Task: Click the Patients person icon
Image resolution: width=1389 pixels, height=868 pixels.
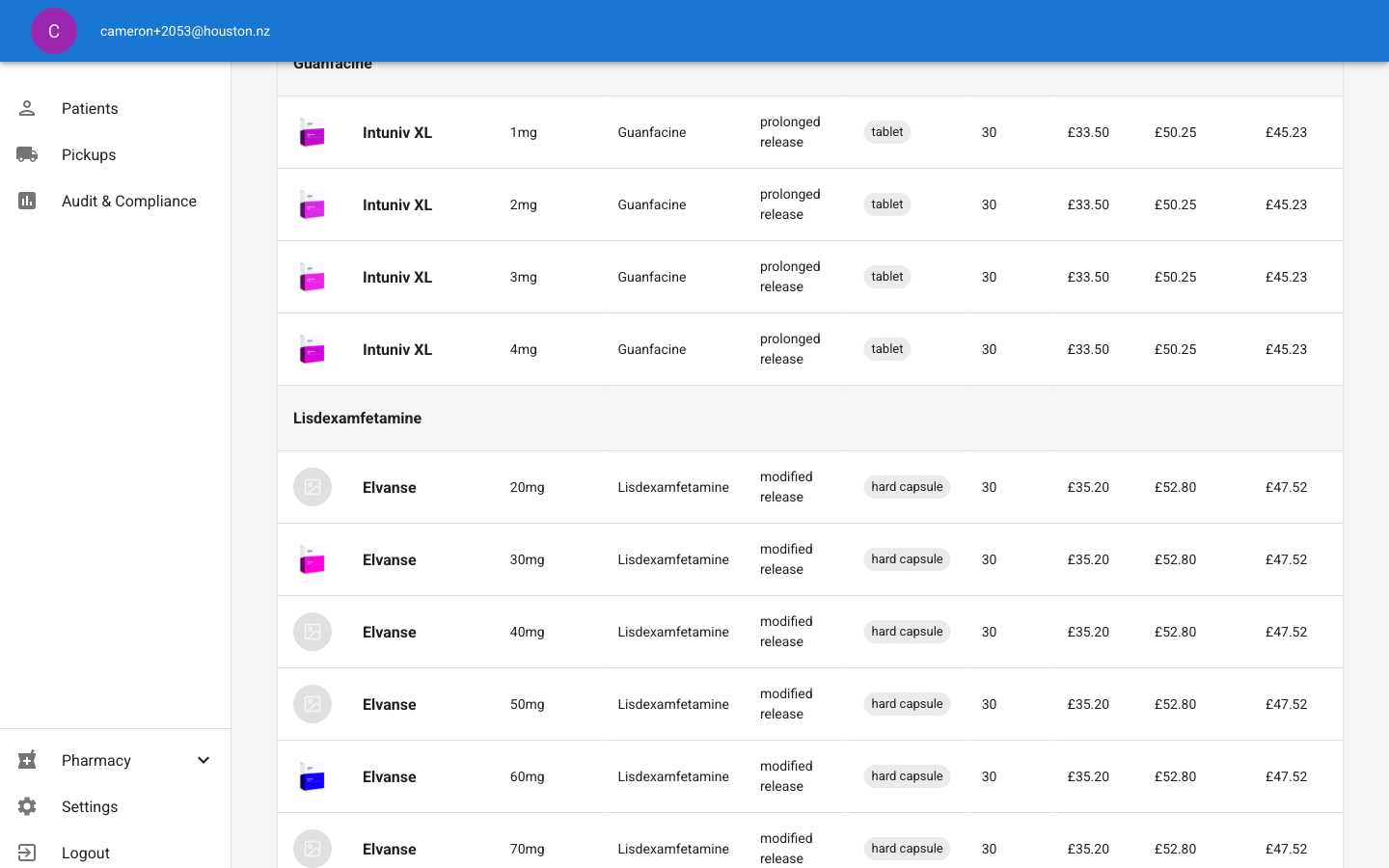Action: point(27,108)
